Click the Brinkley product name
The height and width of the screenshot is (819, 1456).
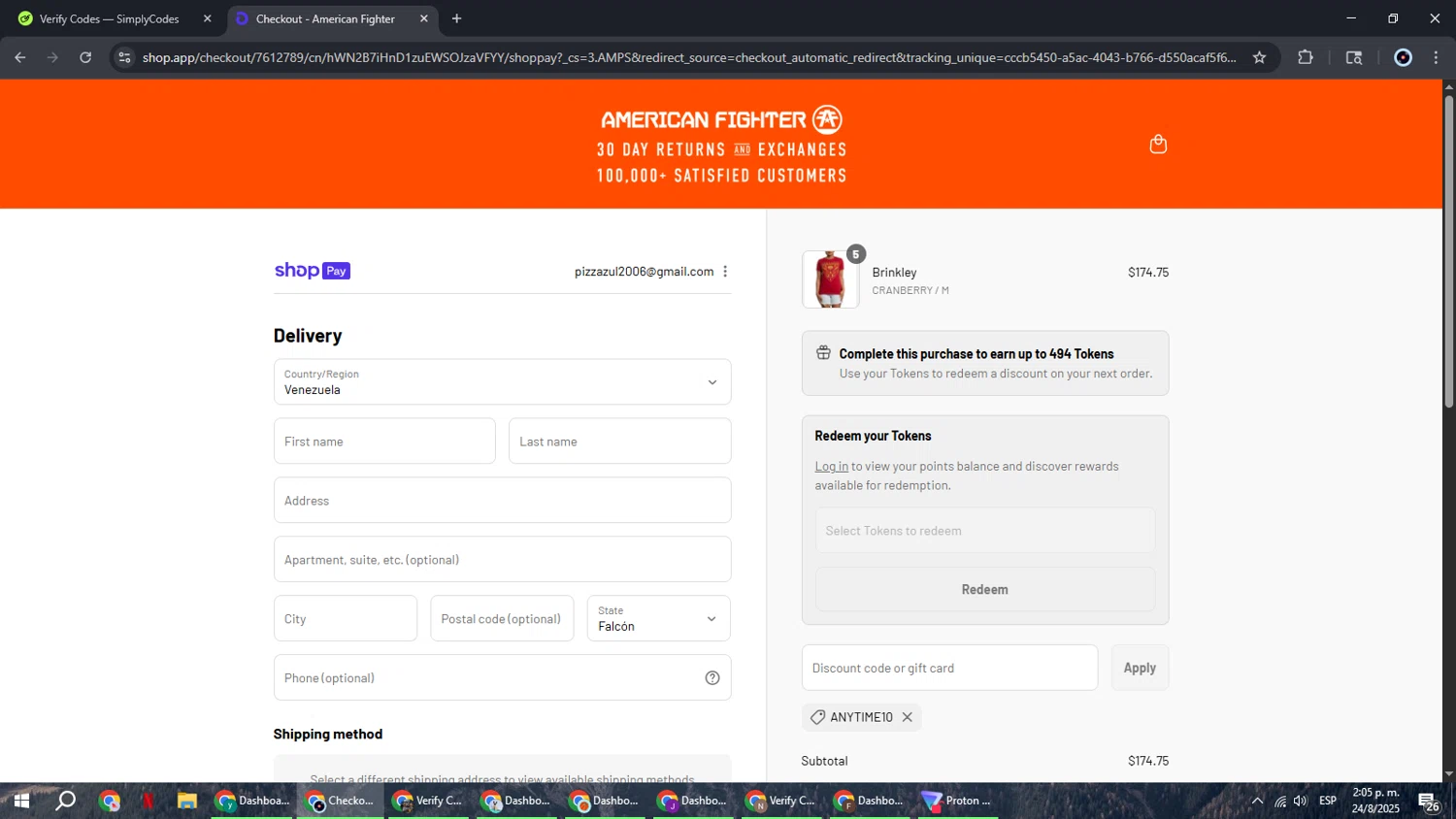coord(894,273)
